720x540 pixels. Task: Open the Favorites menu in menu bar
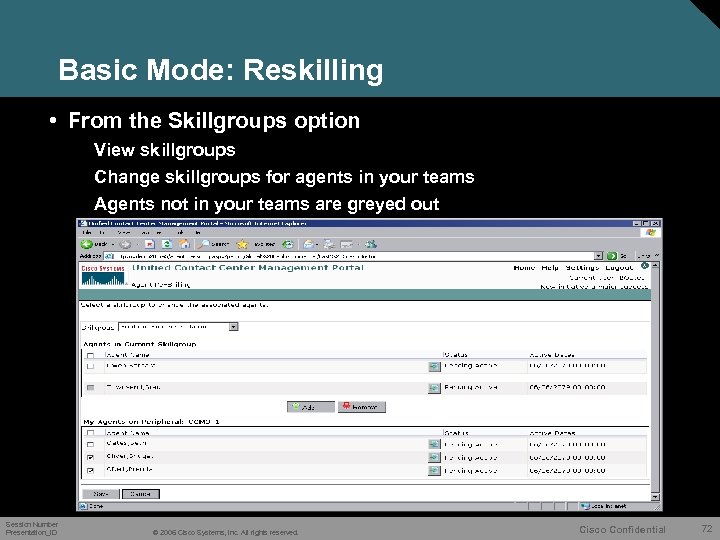click(152, 233)
